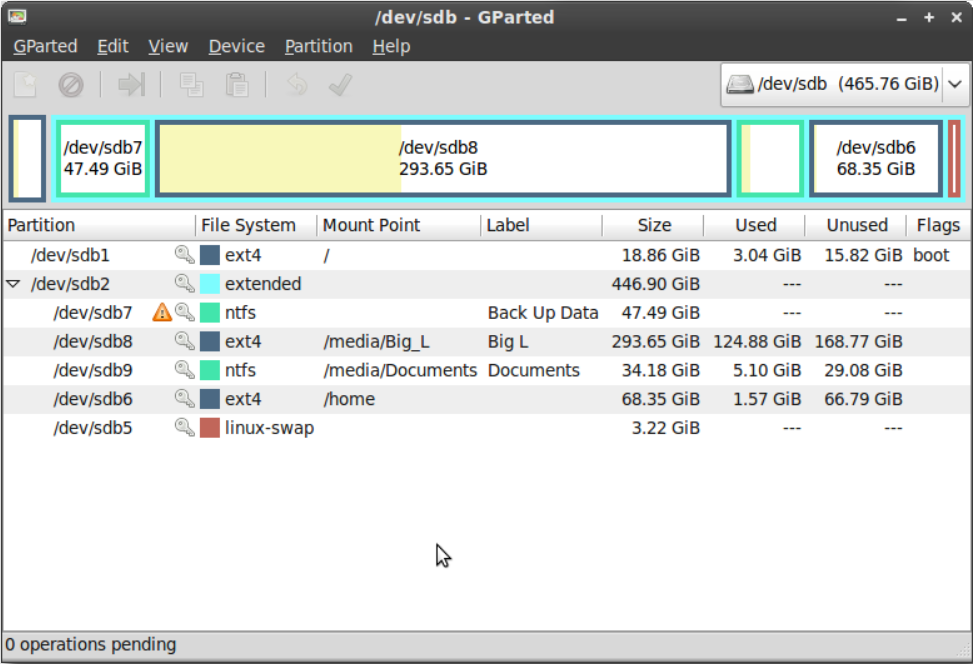The height and width of the screenshot is (664, 973).
Task: Open the Device menu
Action: (x=236, y=46)
